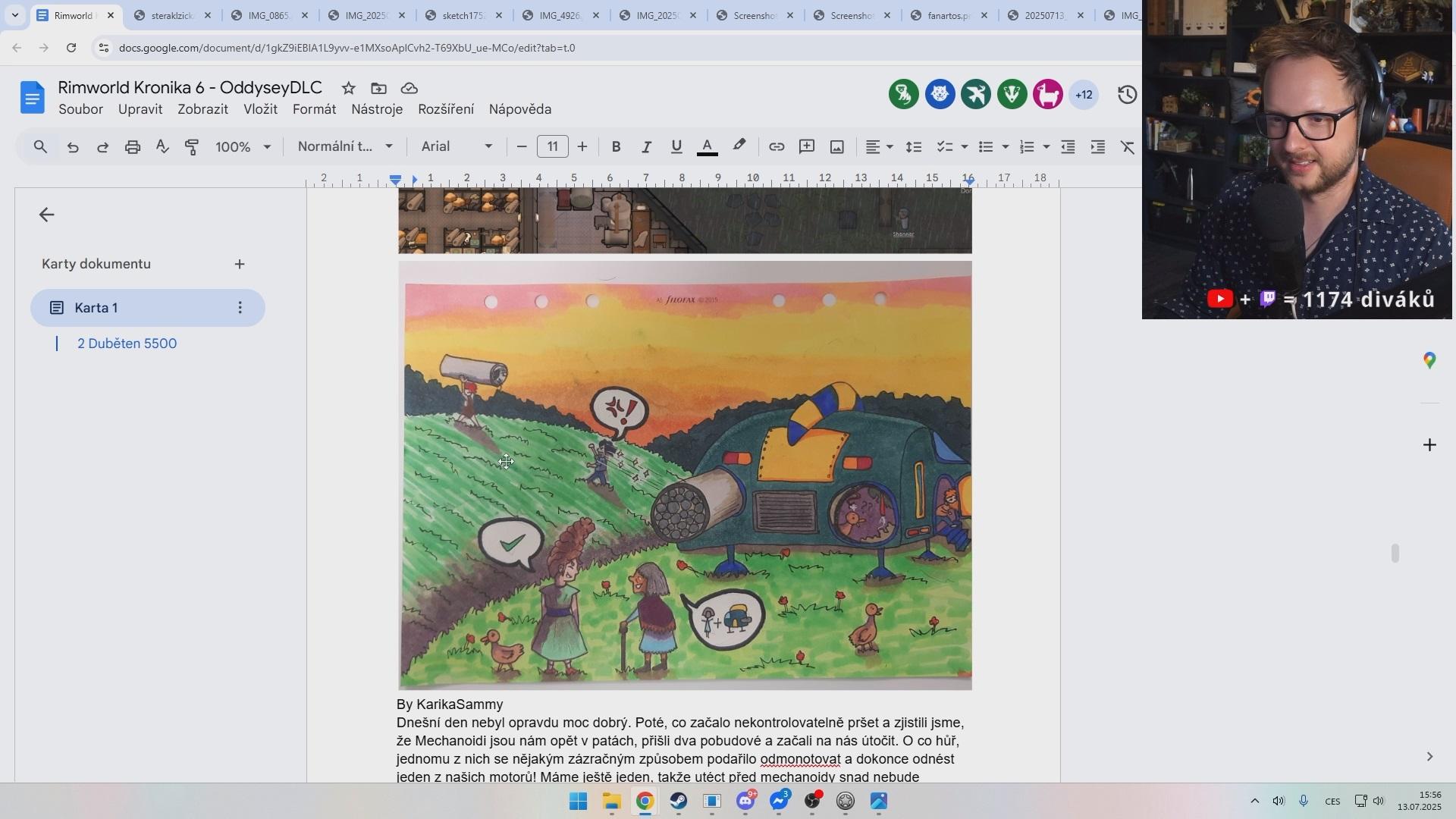The height and width of the screenshot is (819, 1456).
Task: Insert an image
Action: tap(837, 147)
